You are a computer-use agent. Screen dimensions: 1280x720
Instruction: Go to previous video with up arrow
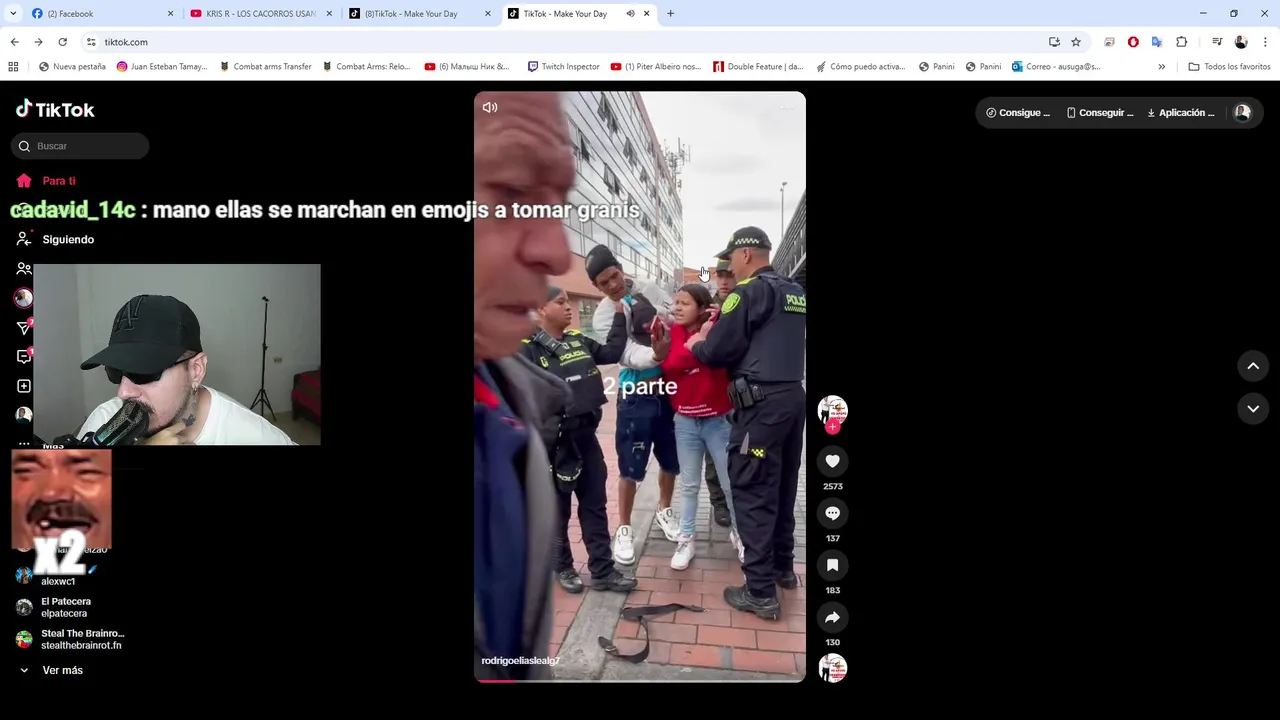pos(1253,366)
